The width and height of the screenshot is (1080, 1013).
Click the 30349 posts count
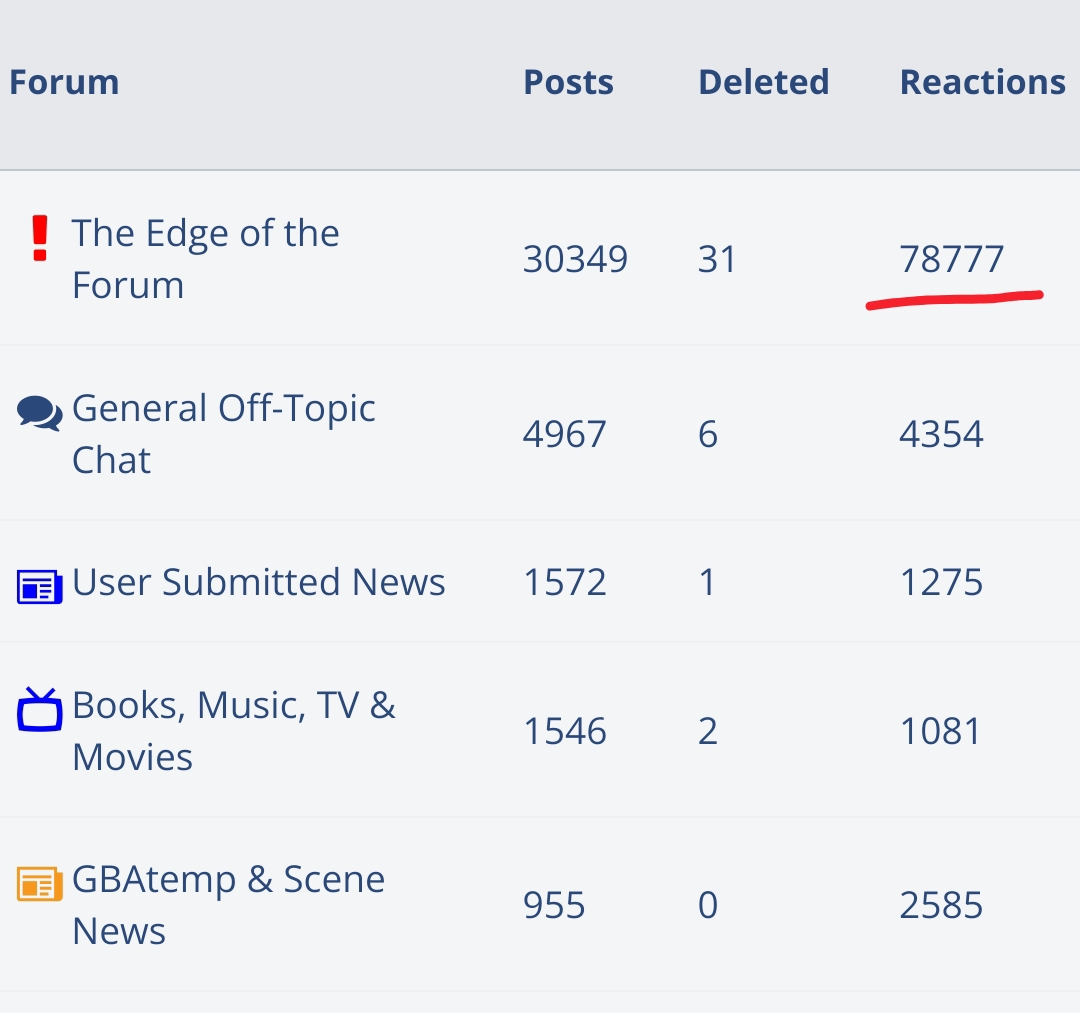coord(575,259)
